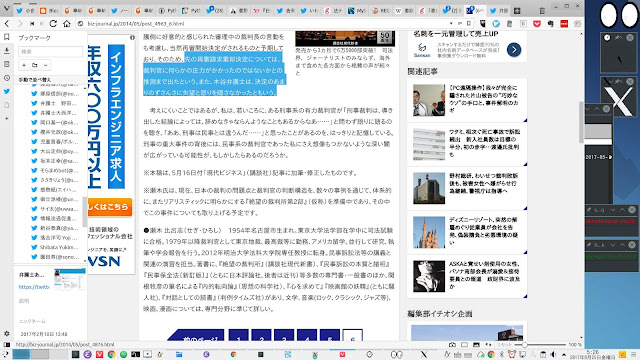Screen dimensions: 640x360
Task: Click the previous page button
Action: [196, 335]
